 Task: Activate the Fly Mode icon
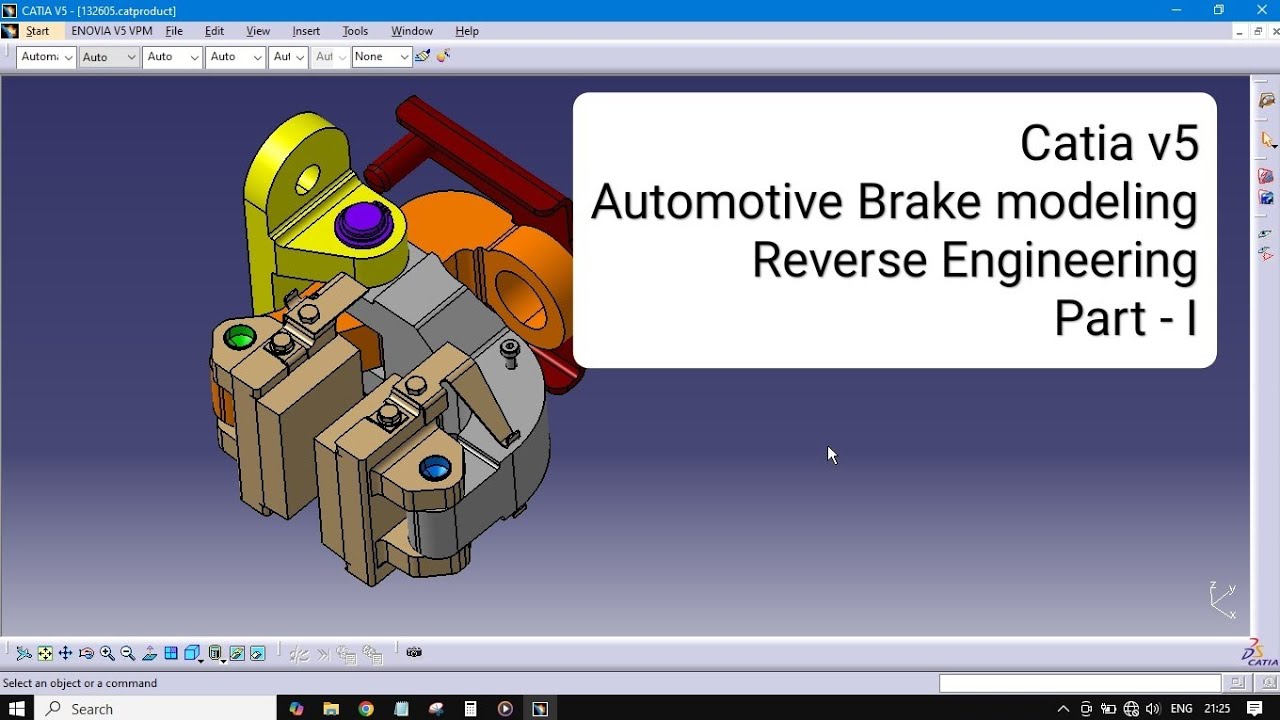[24, 653]
